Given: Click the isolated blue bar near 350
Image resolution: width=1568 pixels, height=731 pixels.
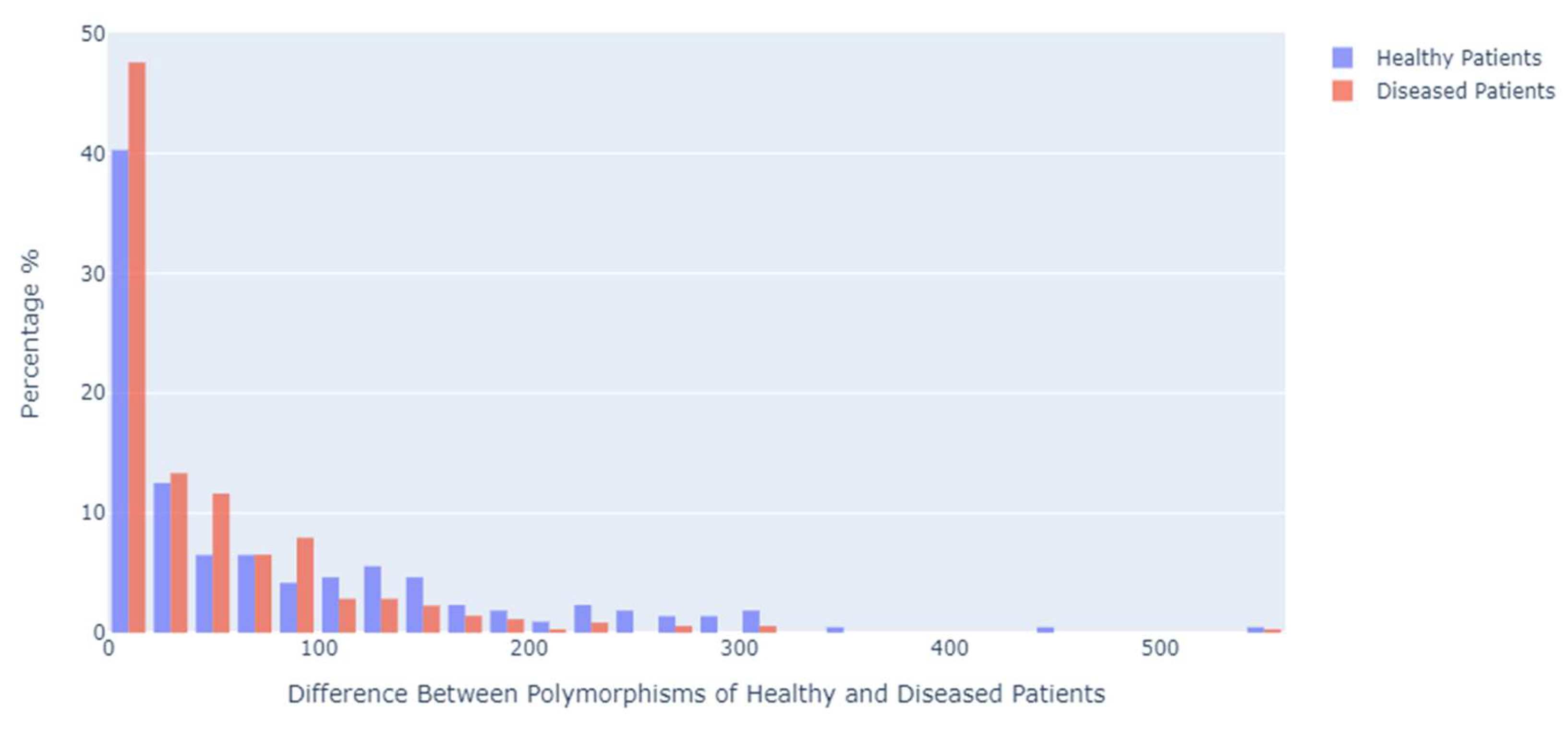Looking at the screenshot, I should [x=835, y=629].
